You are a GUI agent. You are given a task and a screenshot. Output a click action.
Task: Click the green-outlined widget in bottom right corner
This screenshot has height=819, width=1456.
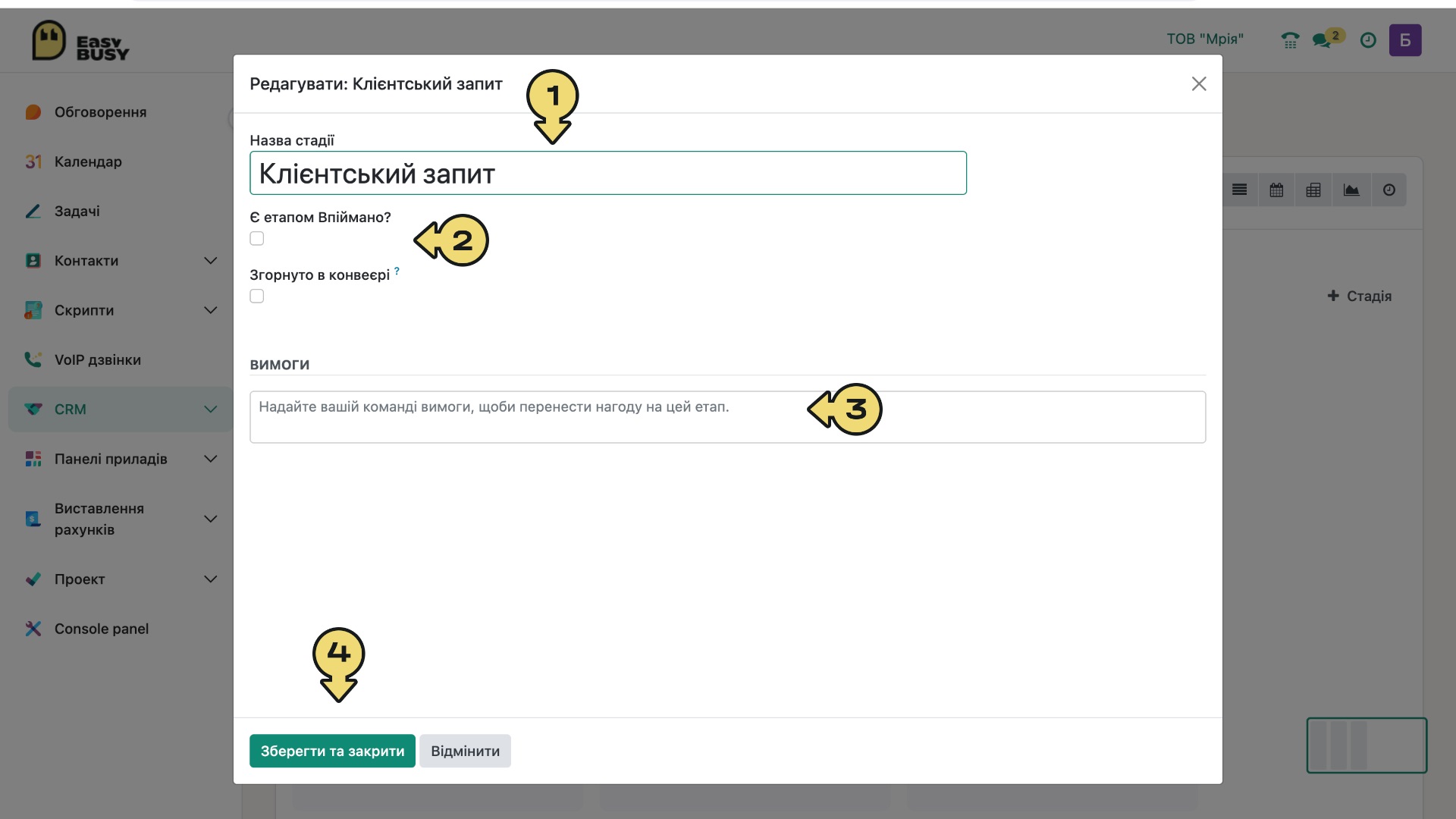tap(1367, 745)
